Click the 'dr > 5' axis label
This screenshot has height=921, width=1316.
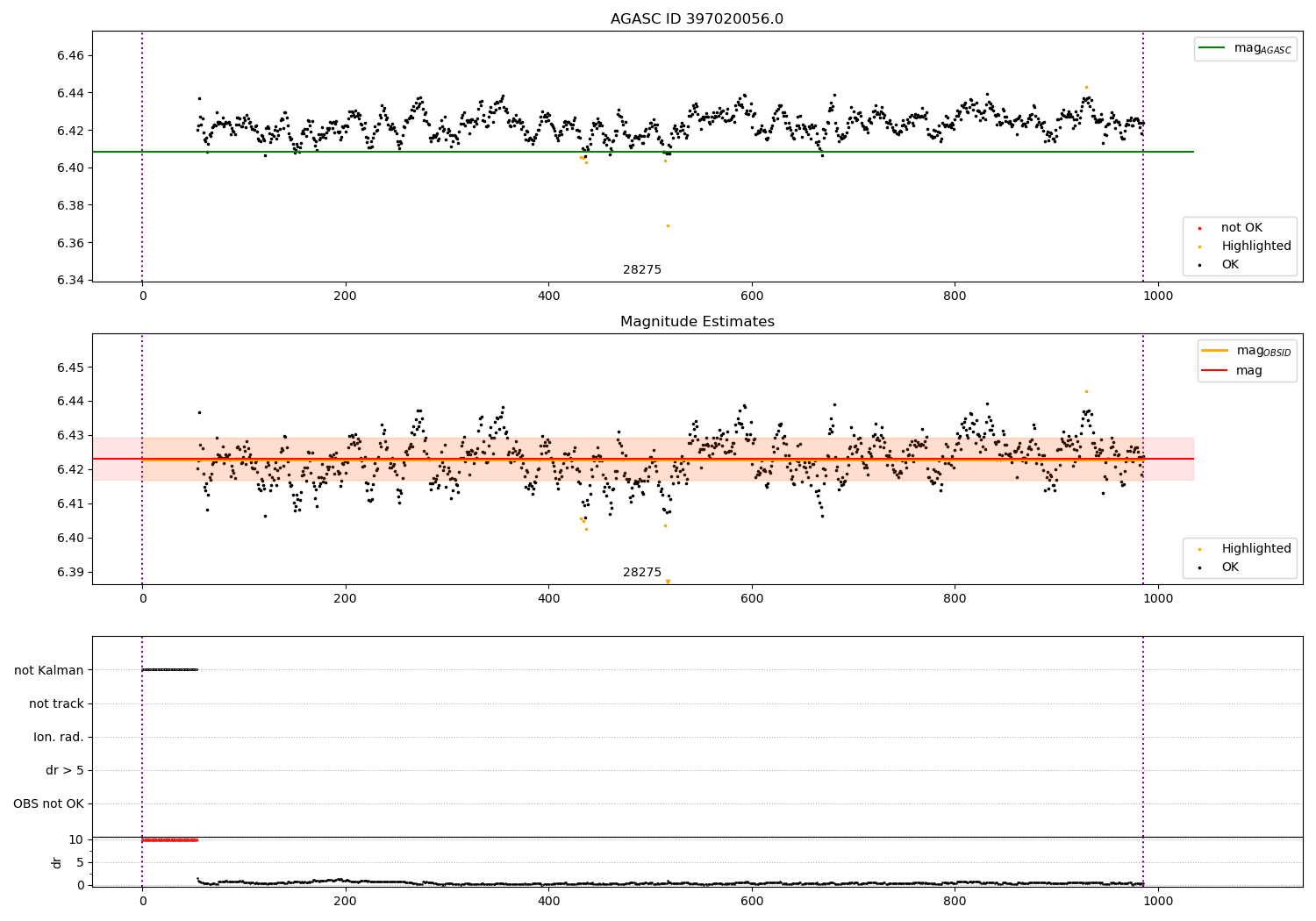65,770
